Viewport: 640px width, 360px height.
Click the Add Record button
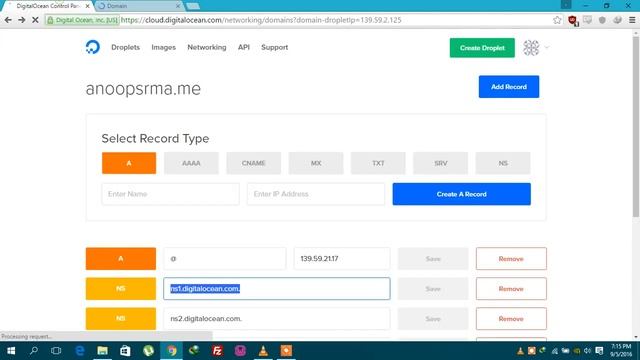tap(509, 87)
